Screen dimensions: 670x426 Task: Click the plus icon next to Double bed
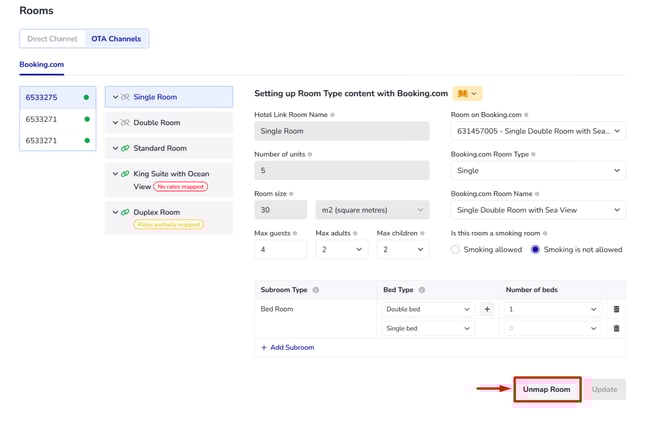487,309
